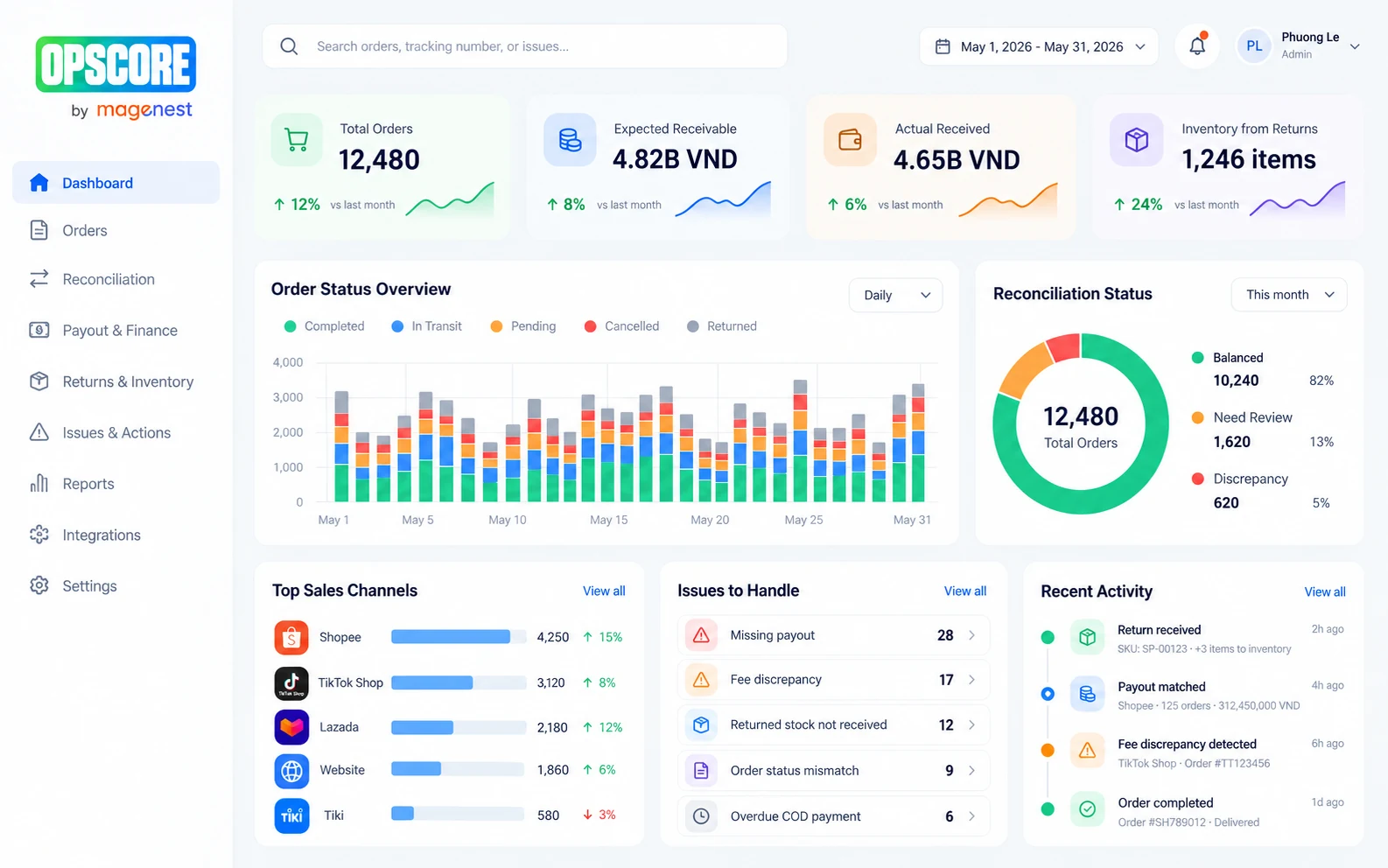Click the Inventory from Returns box icon
The height and width of the screenshot is (868, 1388).
pos(1136,140)
